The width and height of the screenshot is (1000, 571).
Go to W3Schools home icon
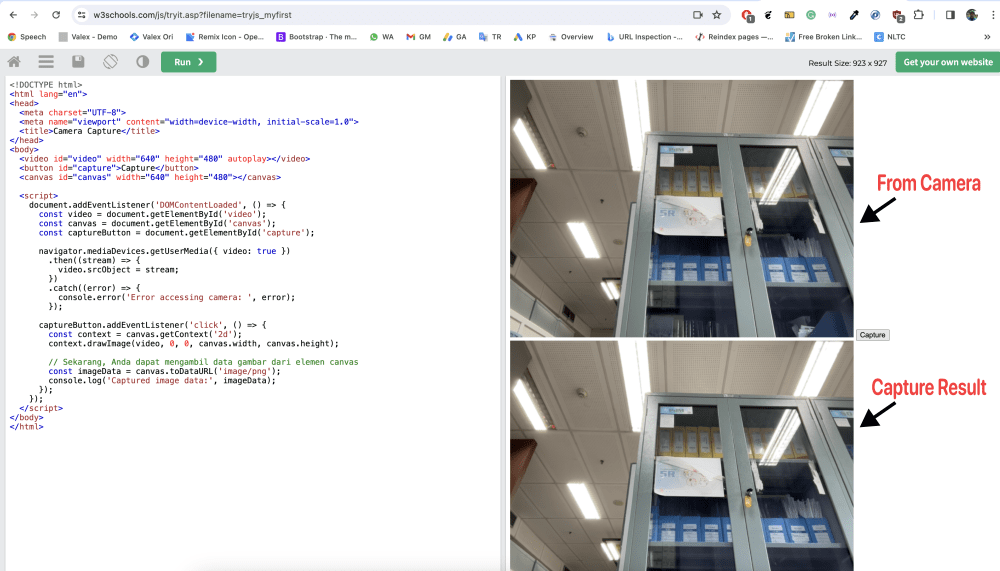[x=13, y=62]
